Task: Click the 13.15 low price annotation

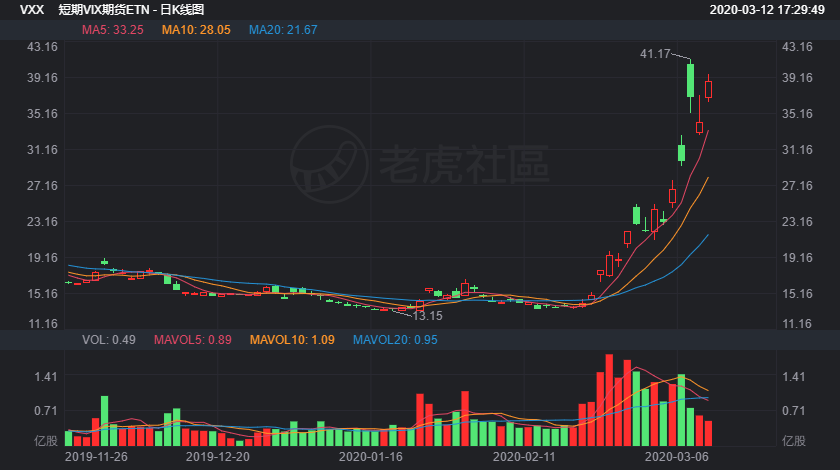Action: (x=428, y=316)
